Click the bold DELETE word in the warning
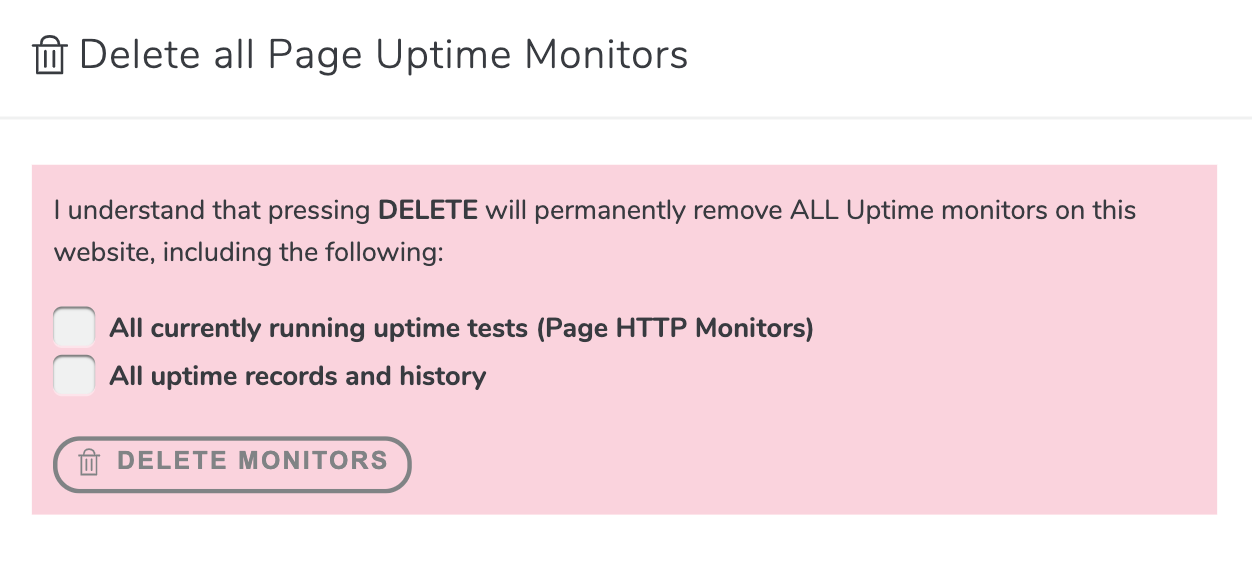 [428, 211]
